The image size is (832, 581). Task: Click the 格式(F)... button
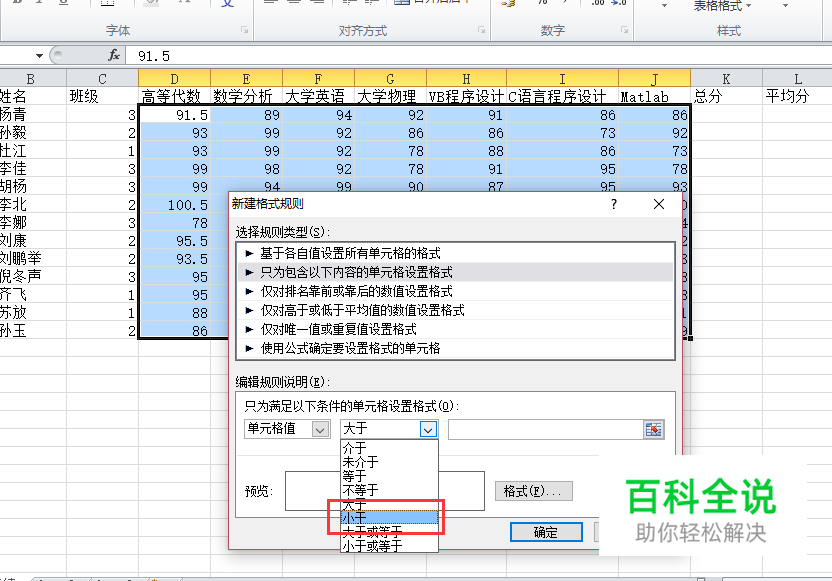[533, 491]
